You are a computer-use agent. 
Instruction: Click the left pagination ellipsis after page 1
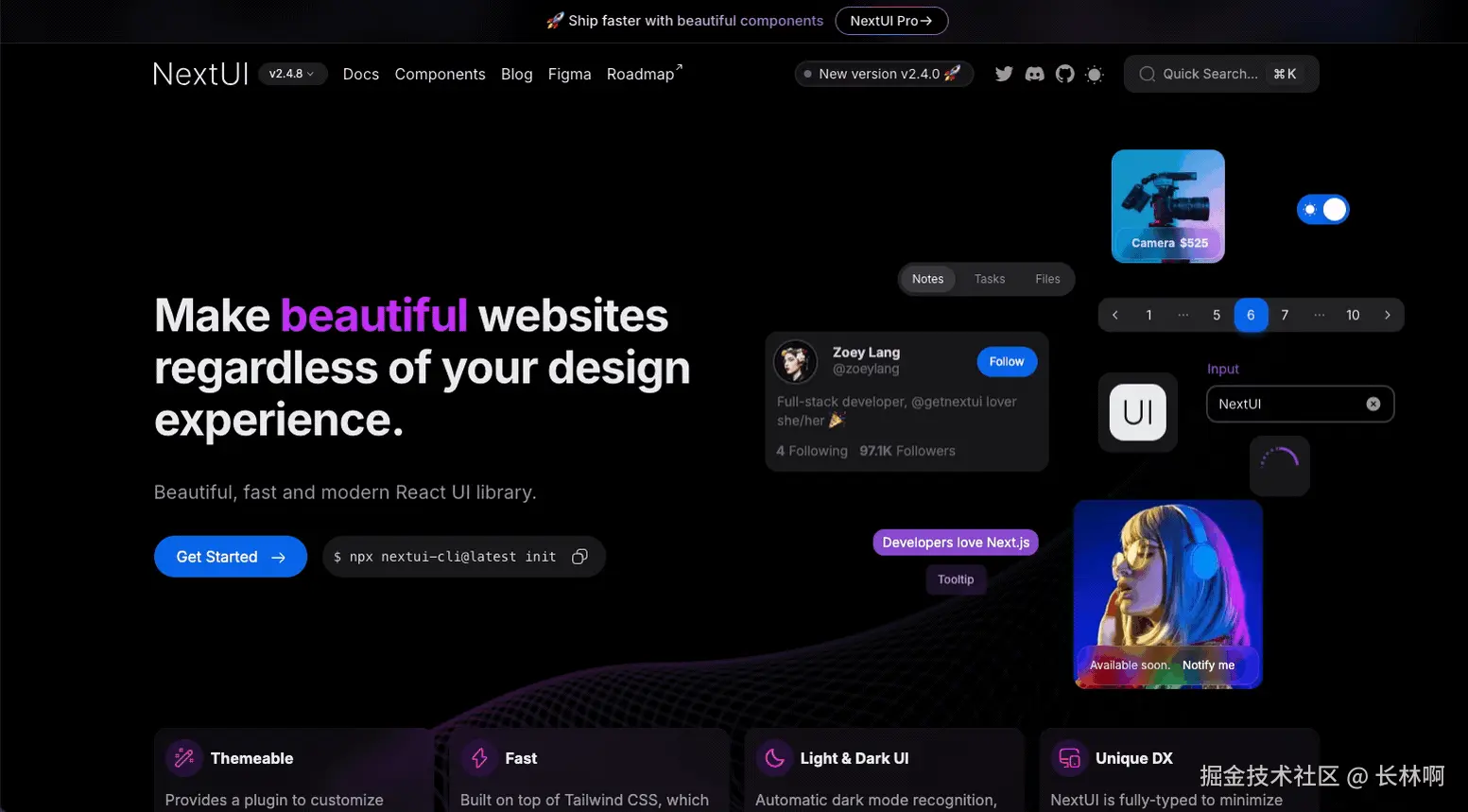tap(1183, 315)
